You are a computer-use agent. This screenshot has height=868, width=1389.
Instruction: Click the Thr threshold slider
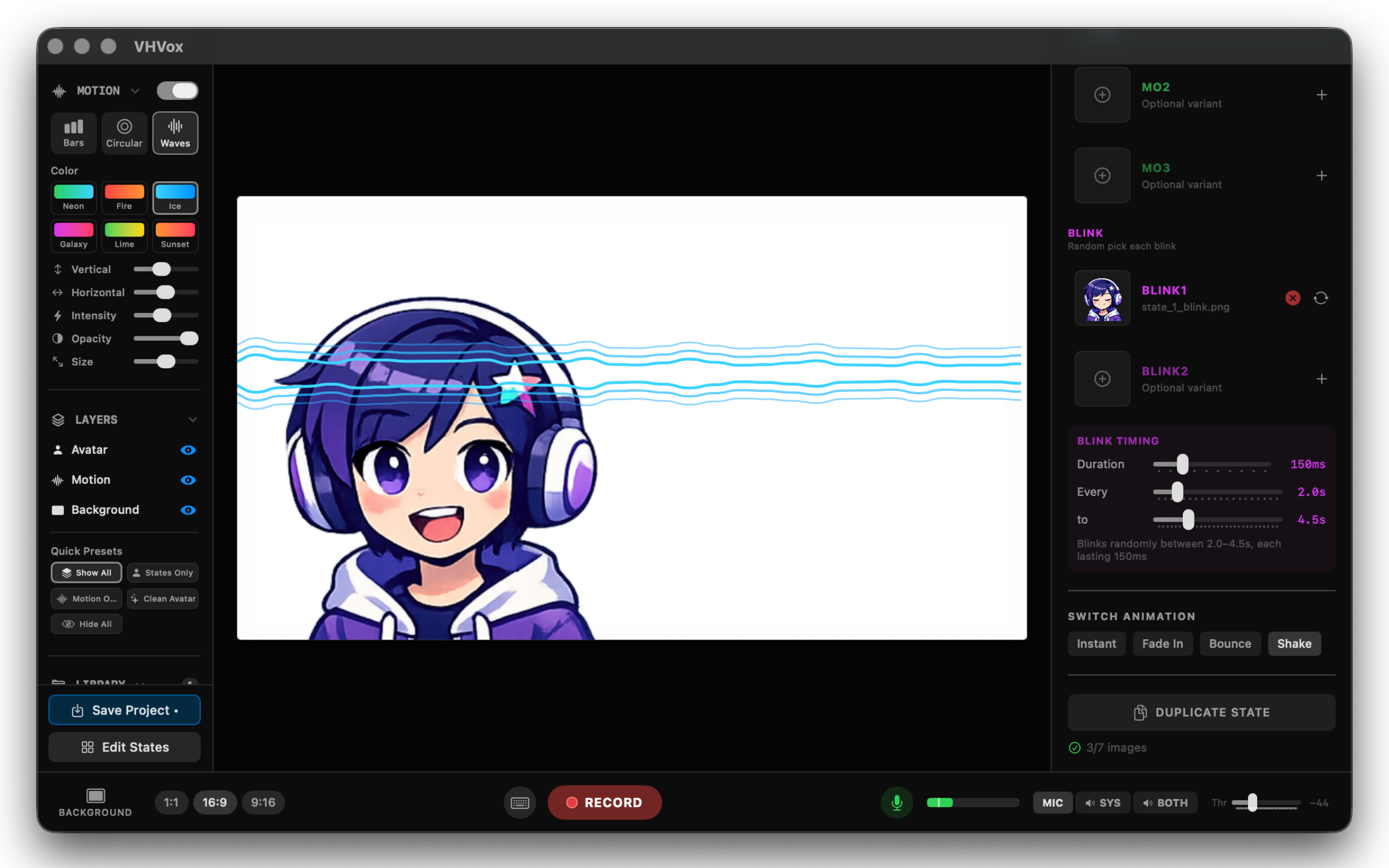(1266, 802)
